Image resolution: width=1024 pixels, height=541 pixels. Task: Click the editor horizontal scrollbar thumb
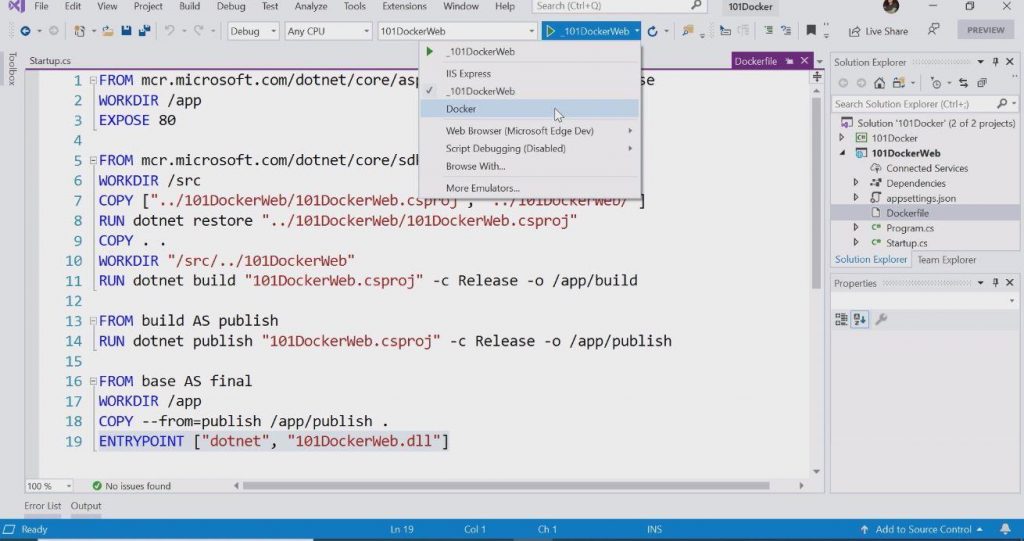pyautogui.click(x=506, y=486)
